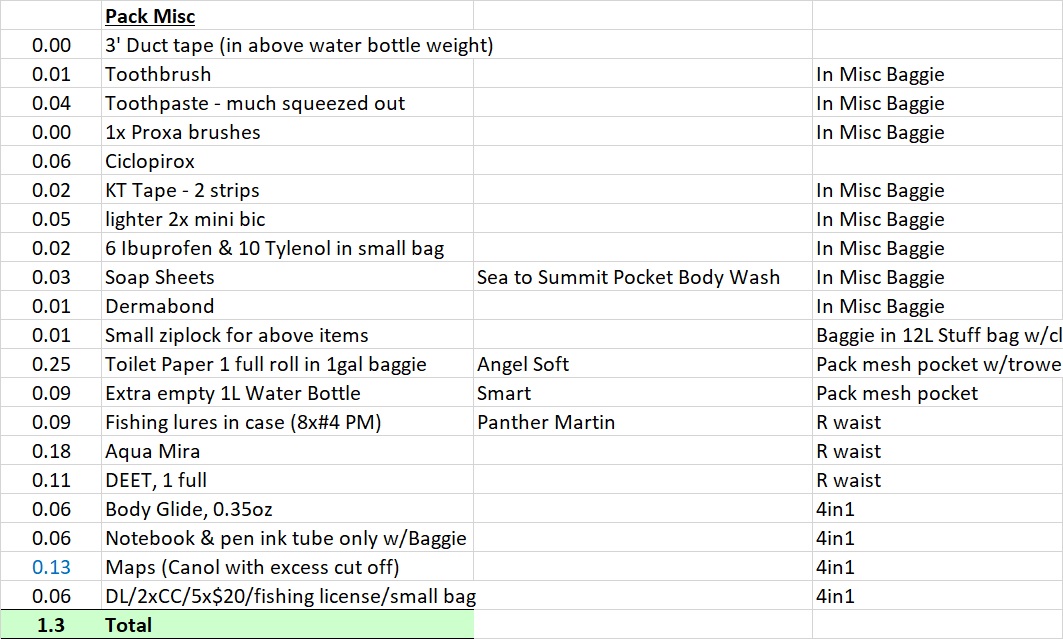Click "Maps (Canol with excess cut off)" cell
This screenshot has width=1063, height=639.
click(x=252, y=567)
